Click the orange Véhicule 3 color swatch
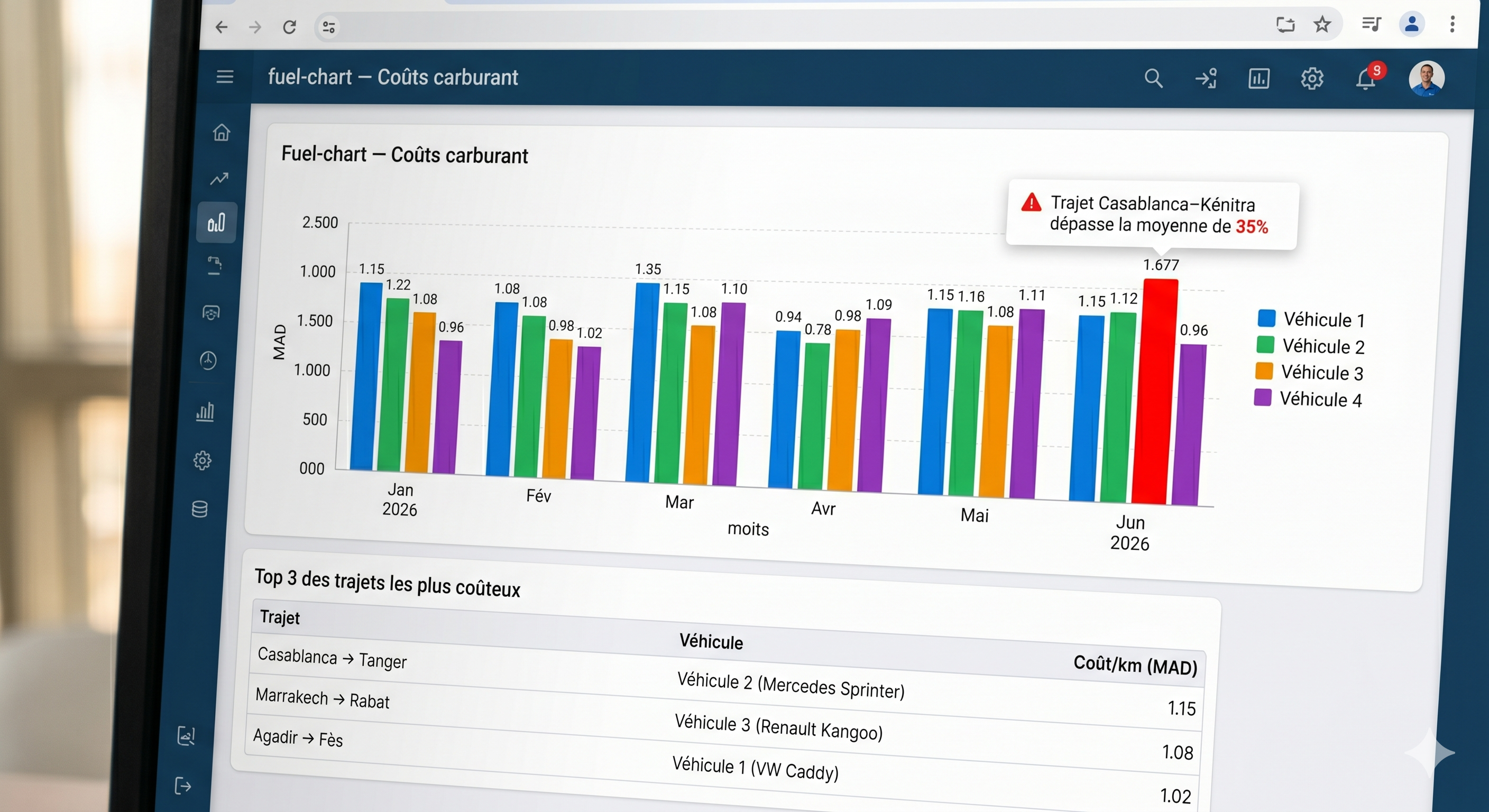The image size is (1489, 812). point(1264,371)
